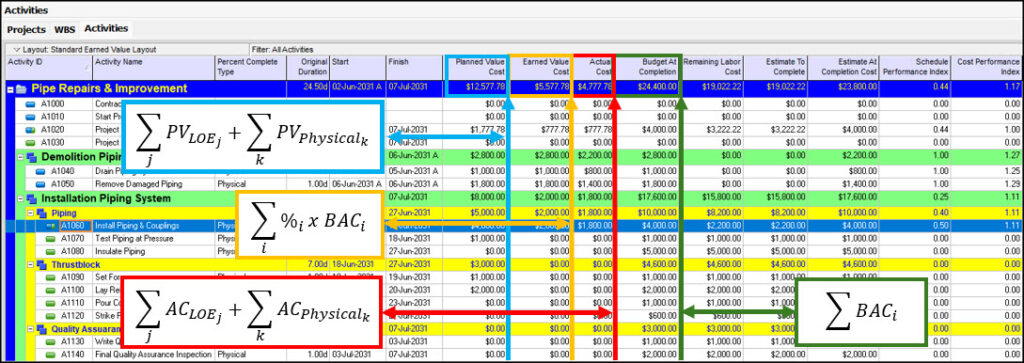Click the Cost Performance Index column header

point(987,67)
